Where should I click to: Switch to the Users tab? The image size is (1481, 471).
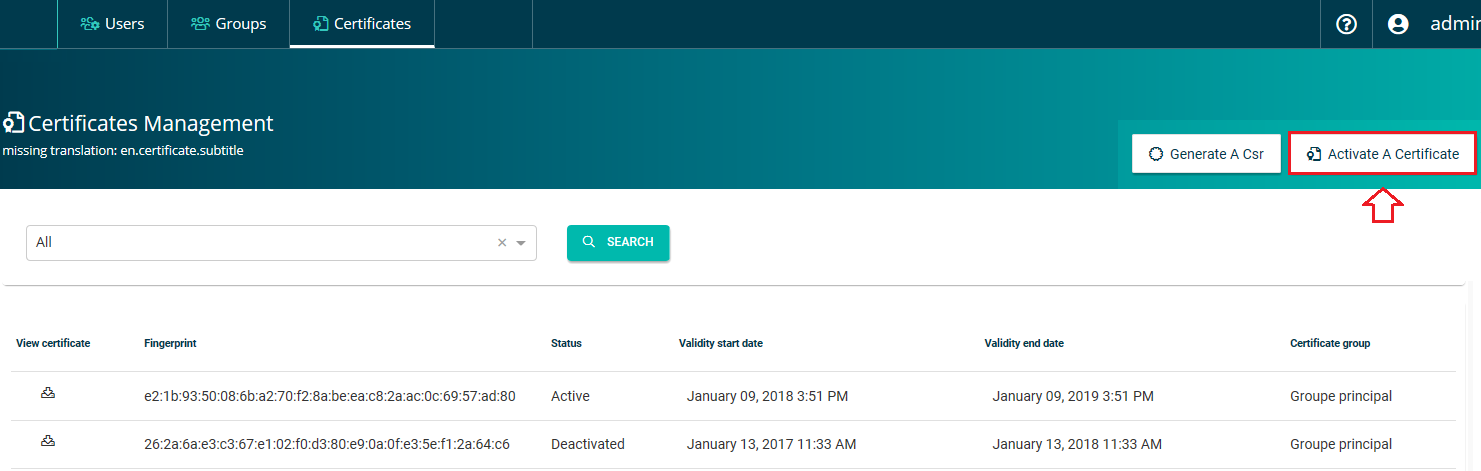(112, 24)
